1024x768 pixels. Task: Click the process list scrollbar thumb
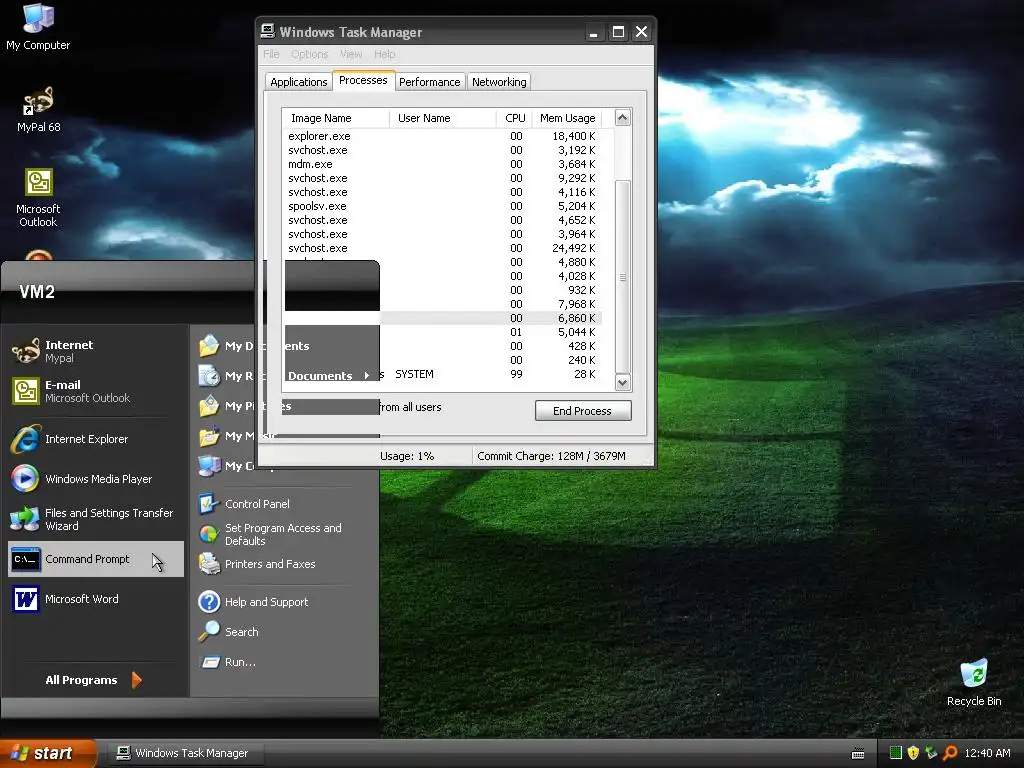(622, 277)
